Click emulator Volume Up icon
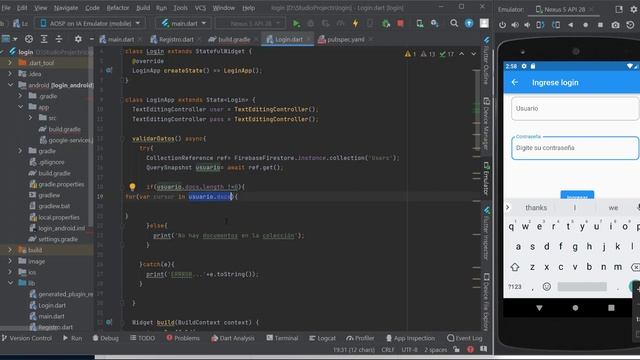 [515, 25]
